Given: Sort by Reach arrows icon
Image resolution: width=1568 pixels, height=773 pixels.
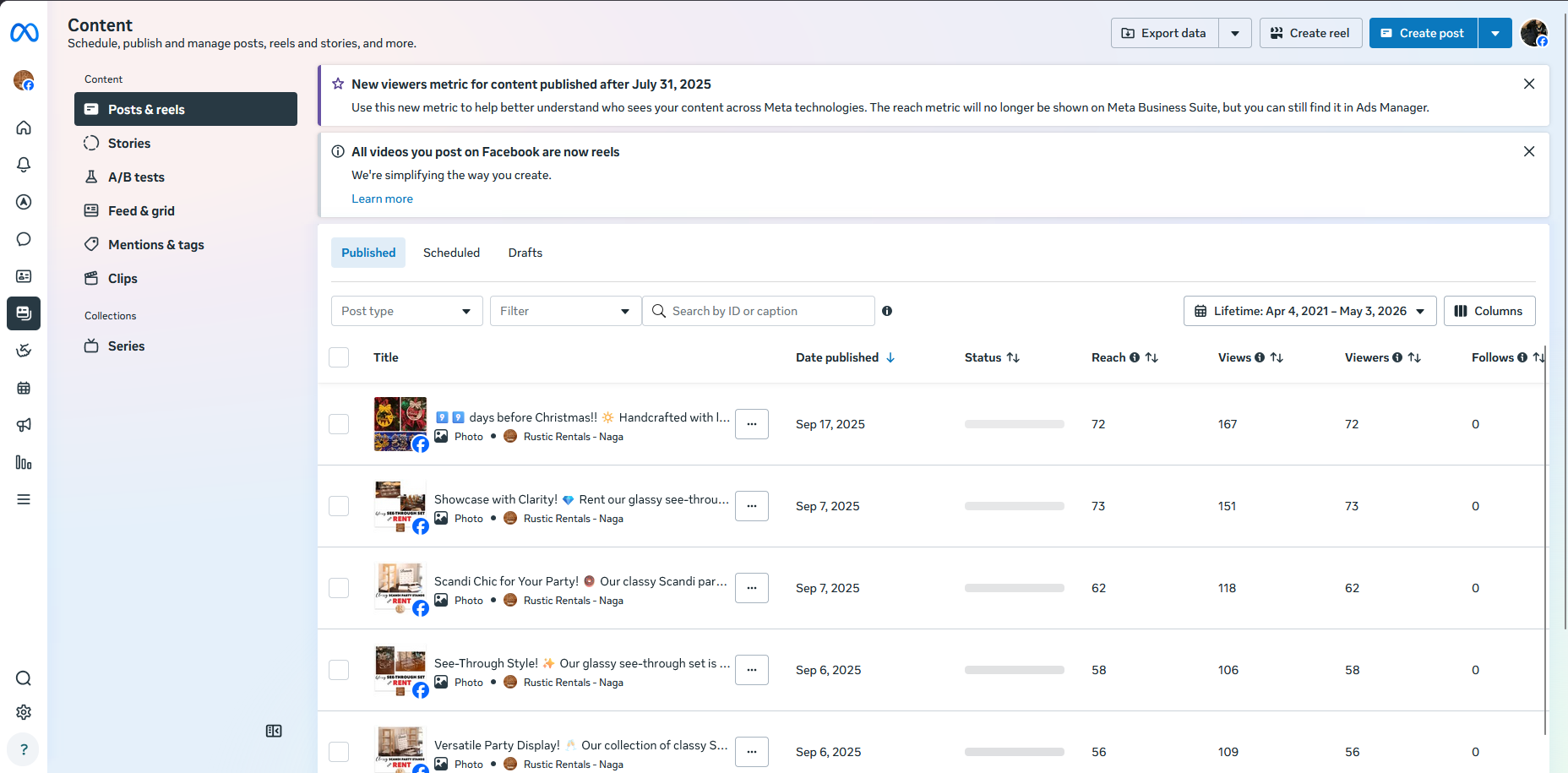Looking at the screenshot, I should pos(1151,357).
